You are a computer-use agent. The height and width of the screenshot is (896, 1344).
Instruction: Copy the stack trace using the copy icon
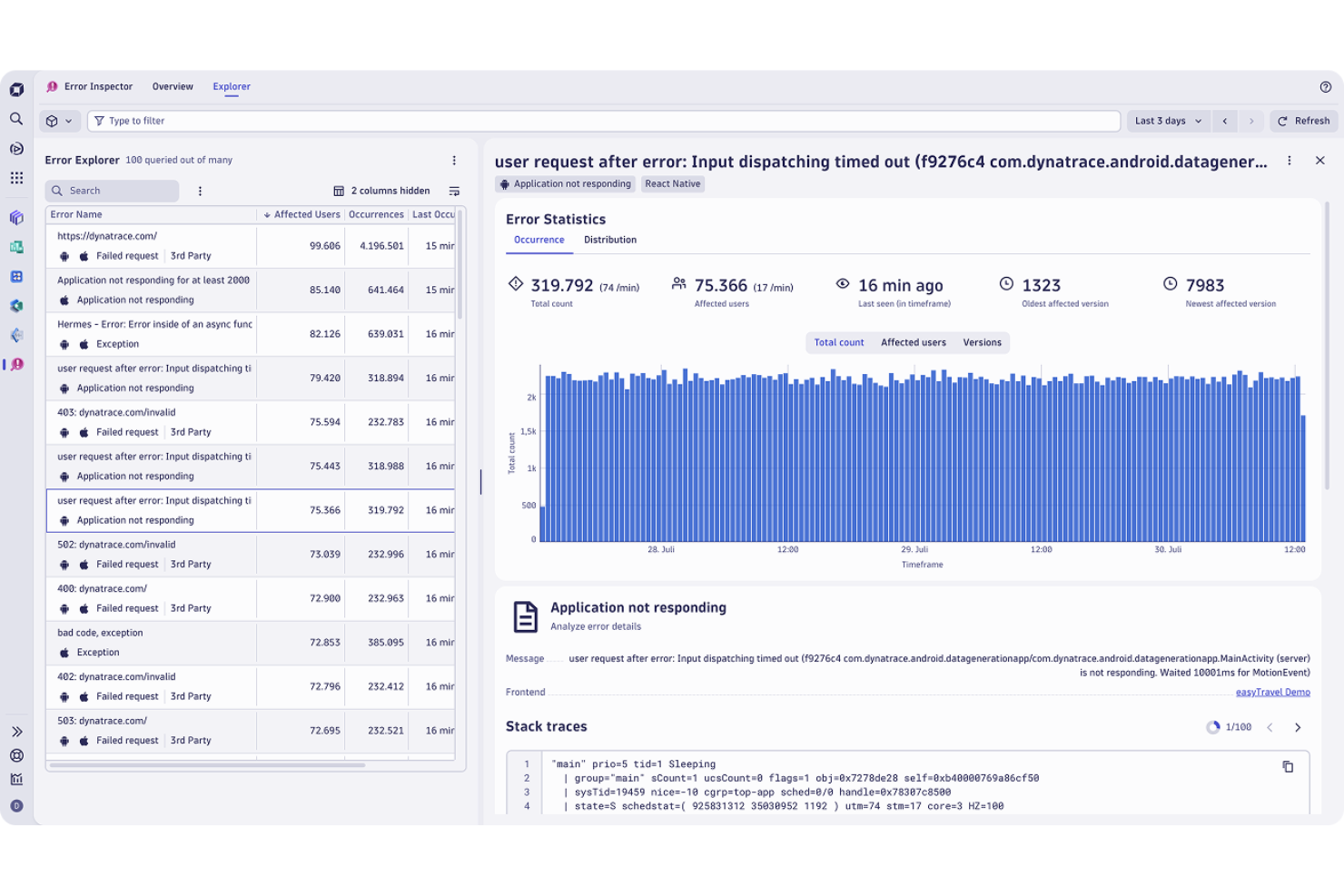pyautogui.click(x=1289, y=766)
